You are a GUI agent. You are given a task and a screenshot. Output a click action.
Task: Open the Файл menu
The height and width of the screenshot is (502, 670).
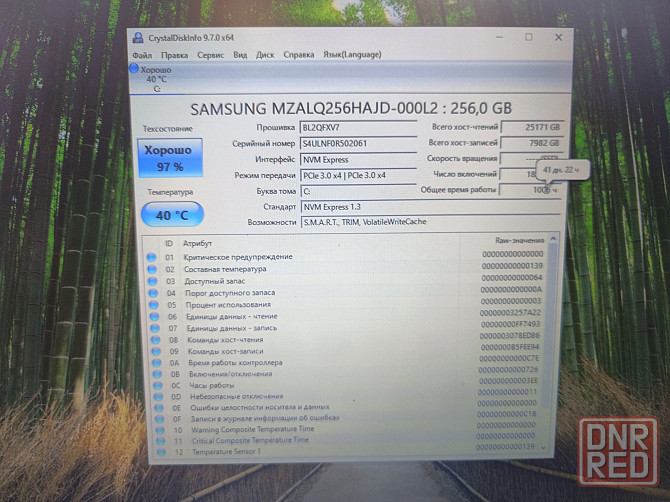[x=142, y=55]
